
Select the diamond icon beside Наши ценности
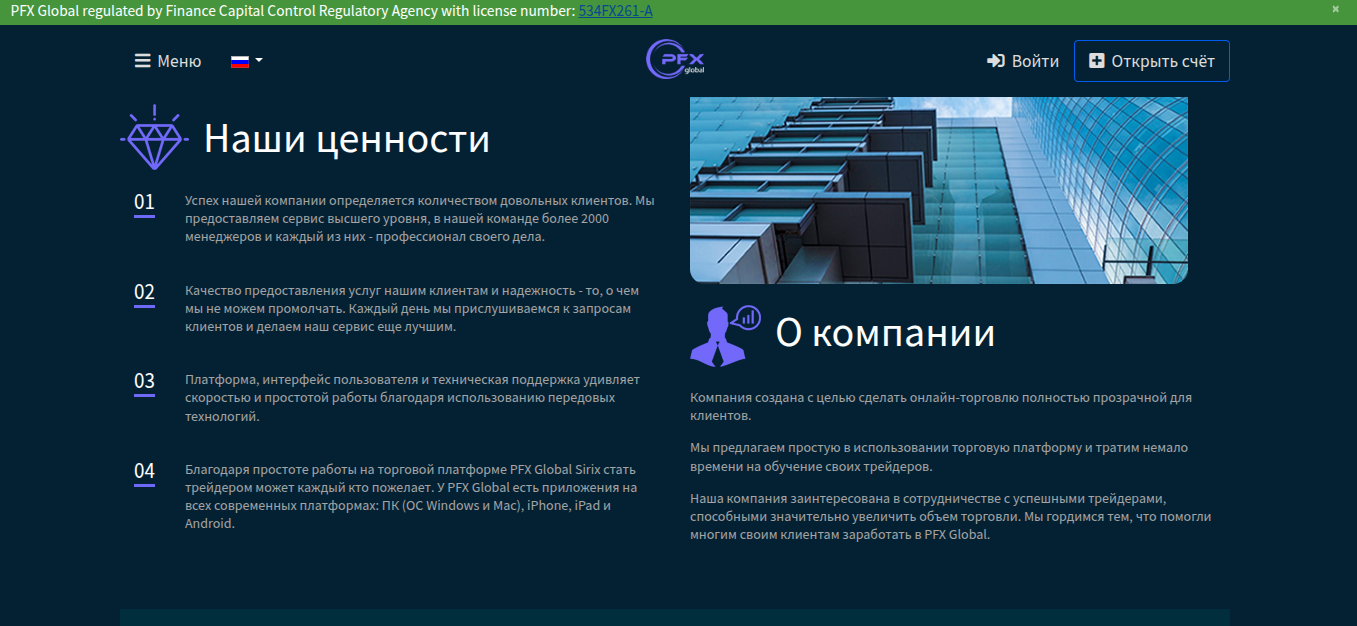click(153, 136)
